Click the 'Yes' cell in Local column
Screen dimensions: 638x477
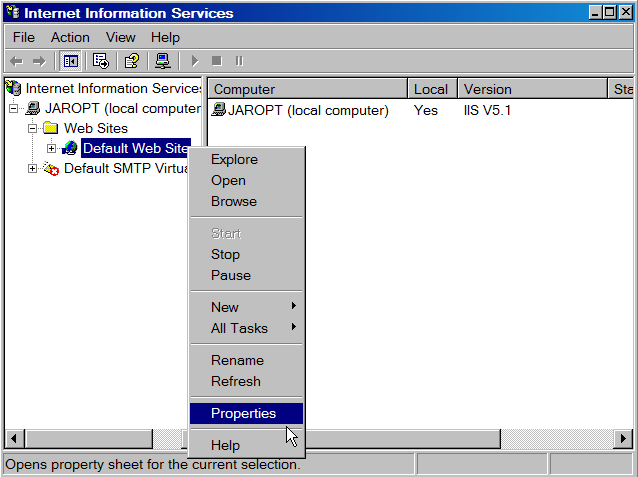pyautogui.click(x=426, y=110)
